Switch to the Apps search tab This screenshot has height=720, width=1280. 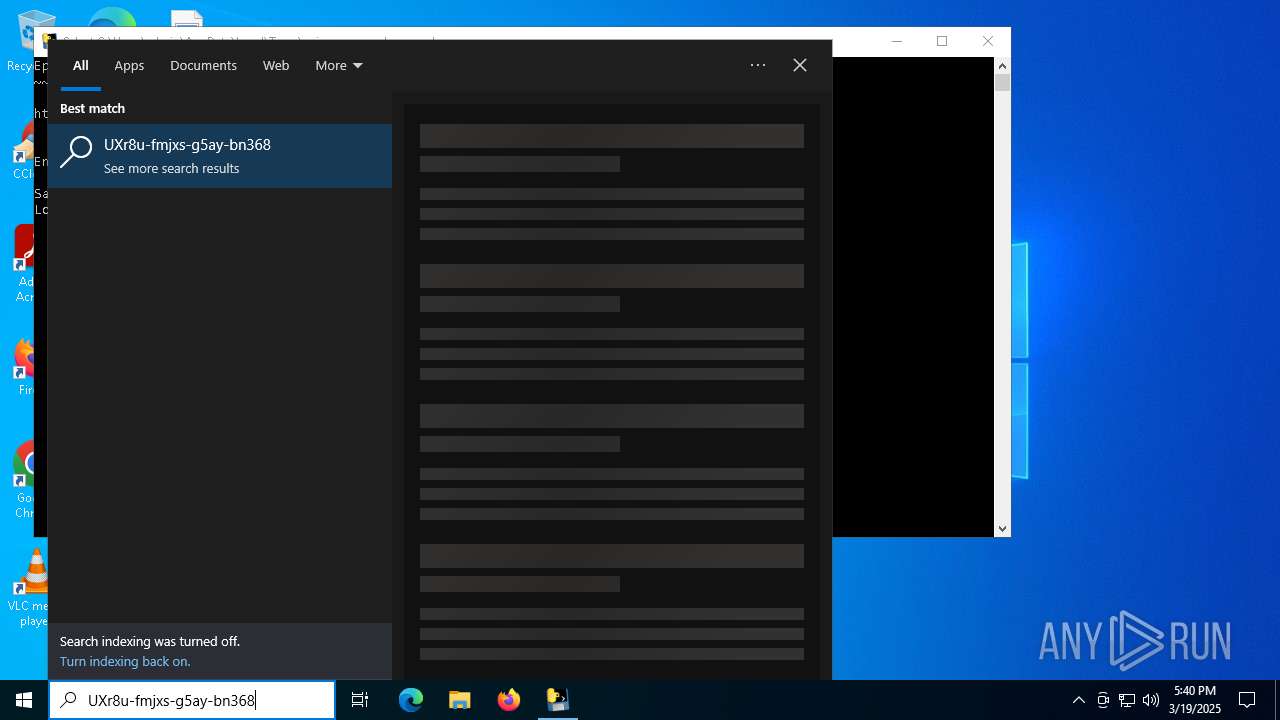129,66
